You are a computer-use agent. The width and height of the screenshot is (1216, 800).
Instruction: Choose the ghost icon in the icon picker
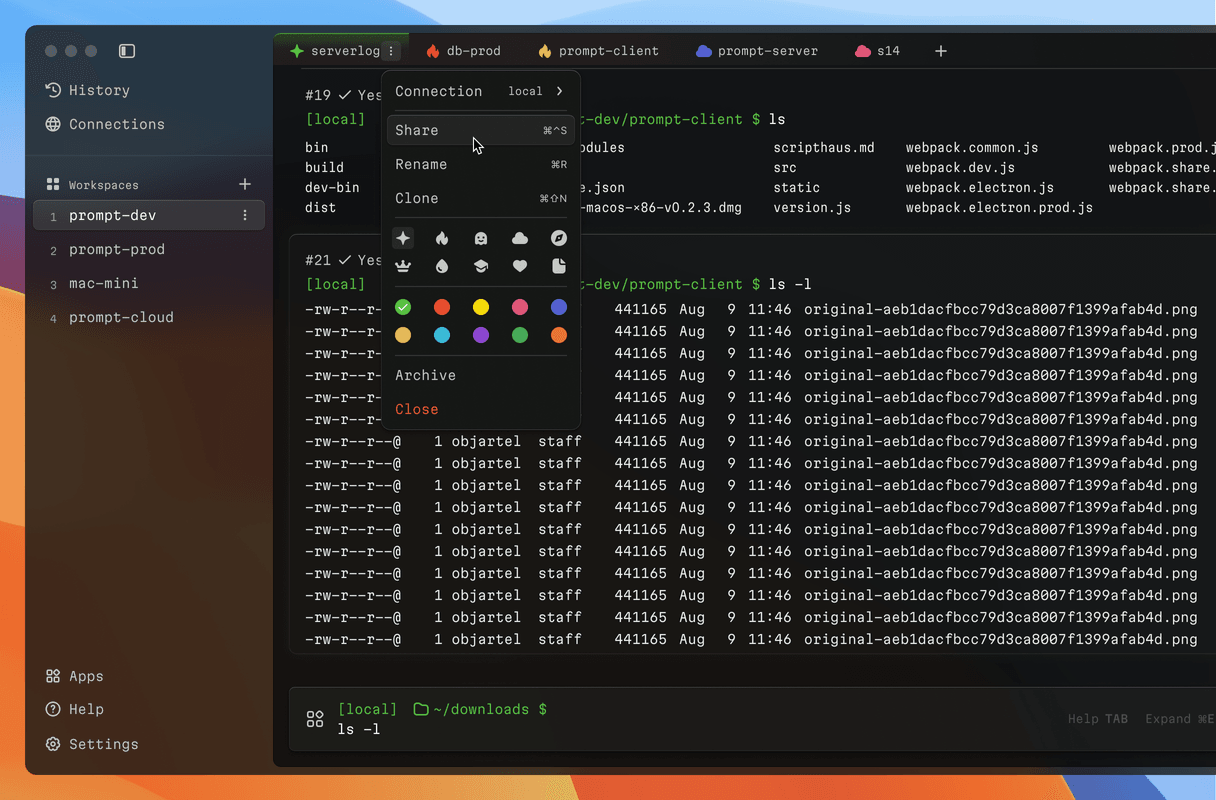481,239
